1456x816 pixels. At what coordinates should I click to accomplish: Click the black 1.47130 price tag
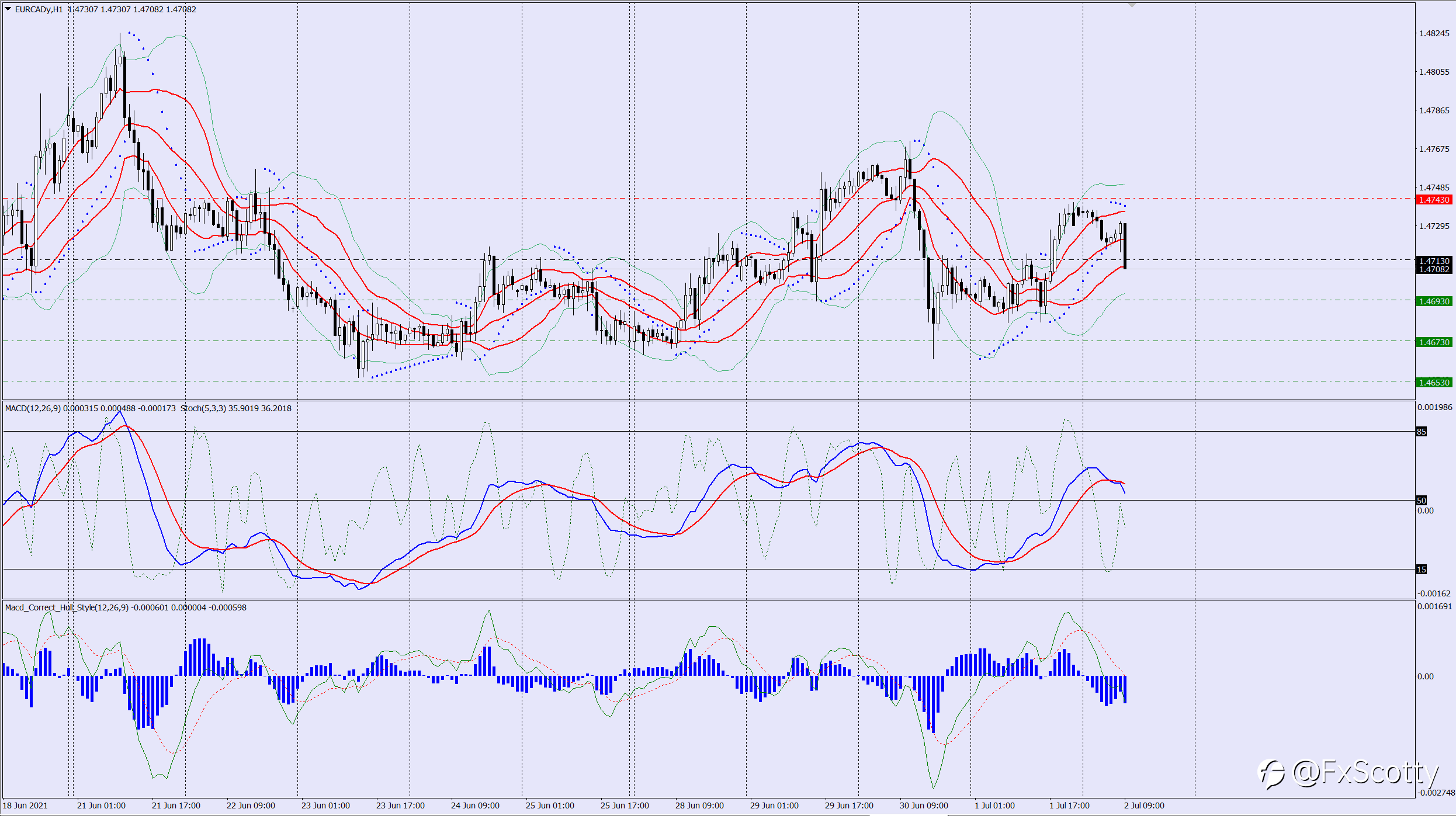point(1434,261)
